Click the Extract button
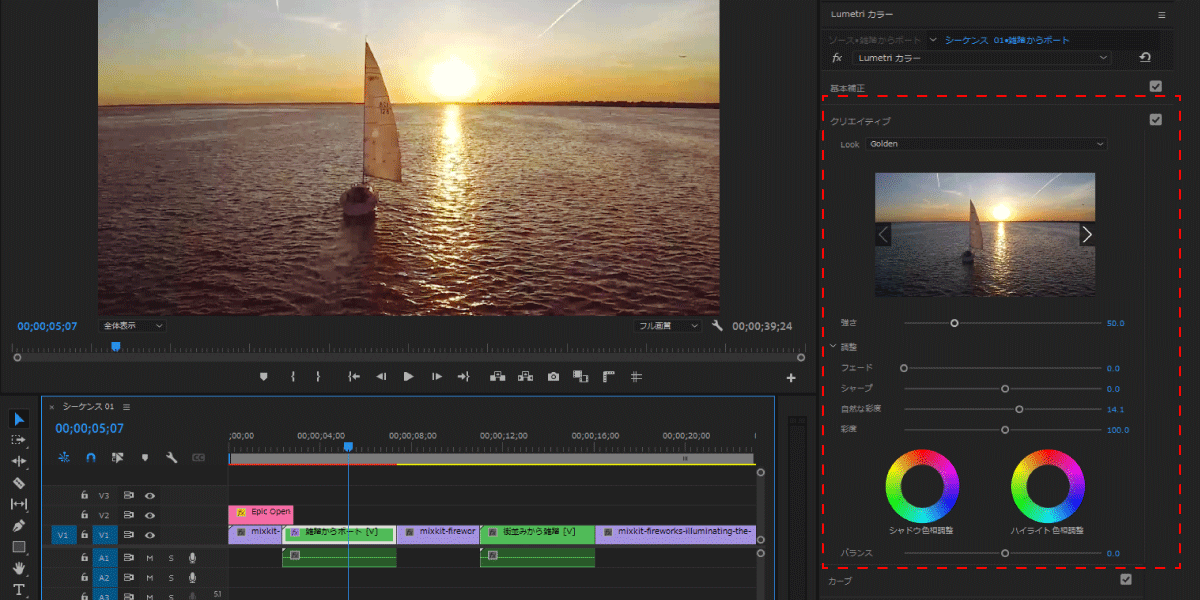1200x600 pixels. [x=525, y=377]
